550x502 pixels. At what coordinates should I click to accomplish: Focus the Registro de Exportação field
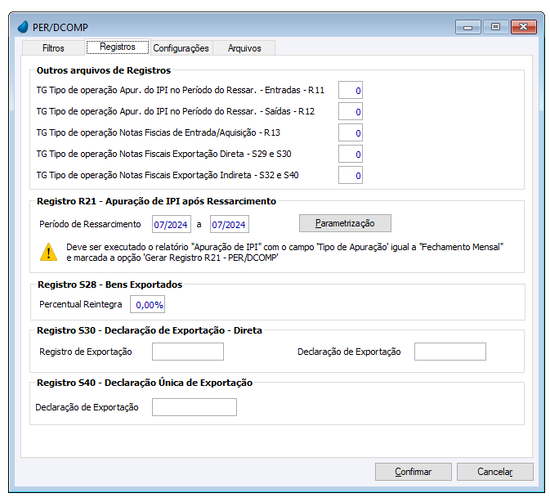pyautogui.click(x=188, y=352)
